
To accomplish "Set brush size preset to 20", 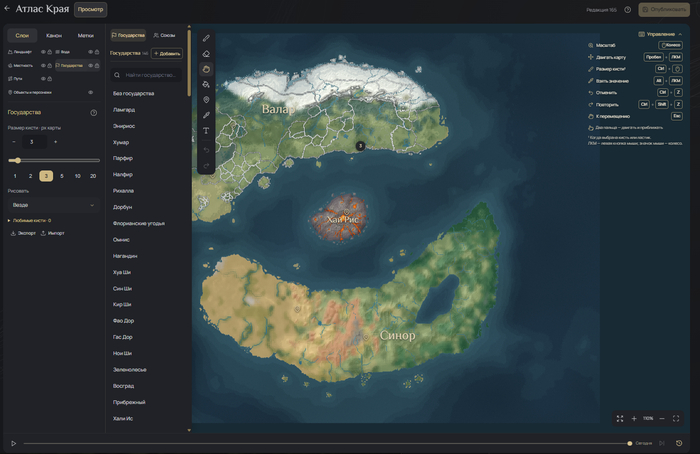I will click(x=93, y=176).
